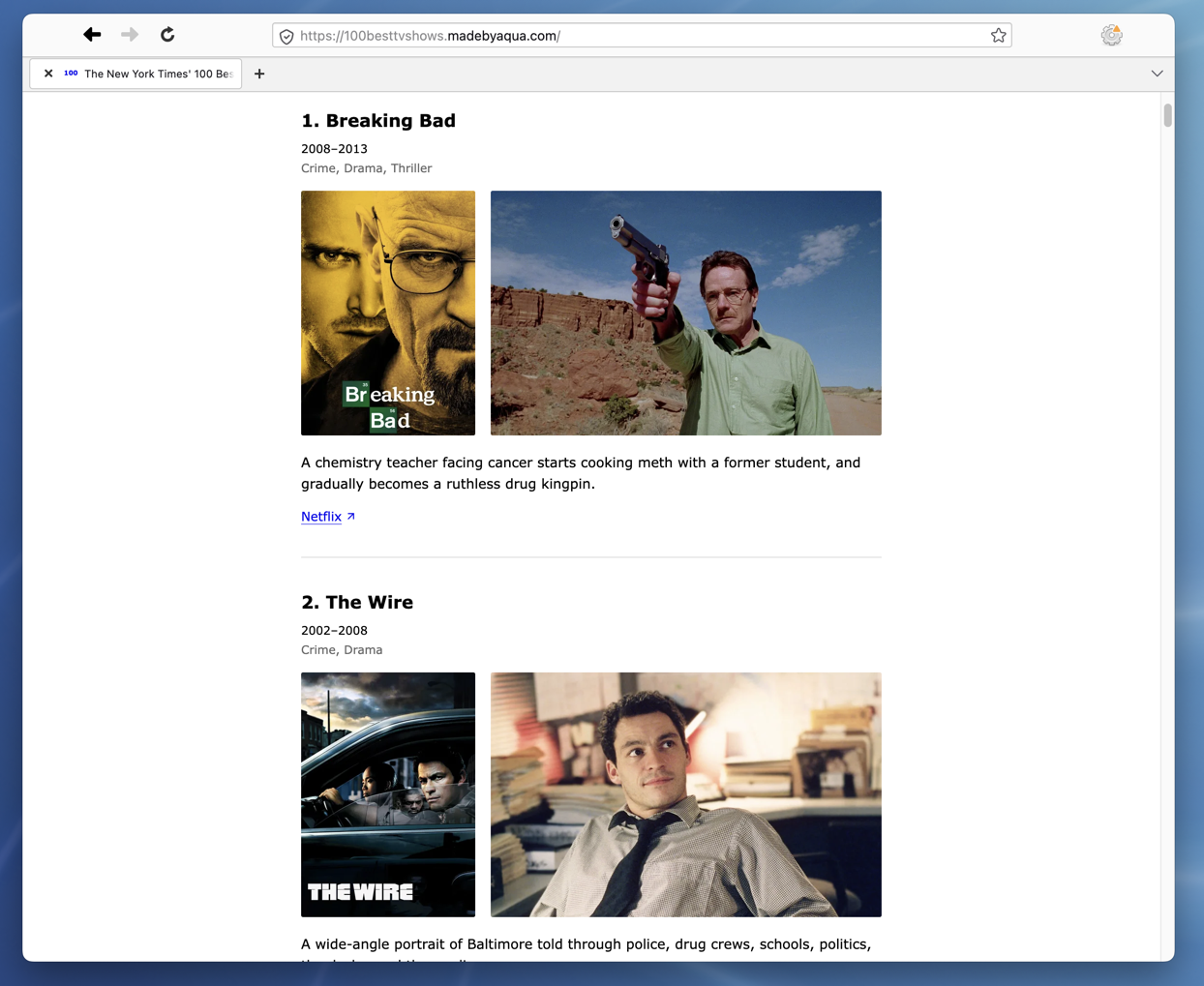1204x986 pixels.
Task: Focus the address bar URL field
Action: point(642,36)
